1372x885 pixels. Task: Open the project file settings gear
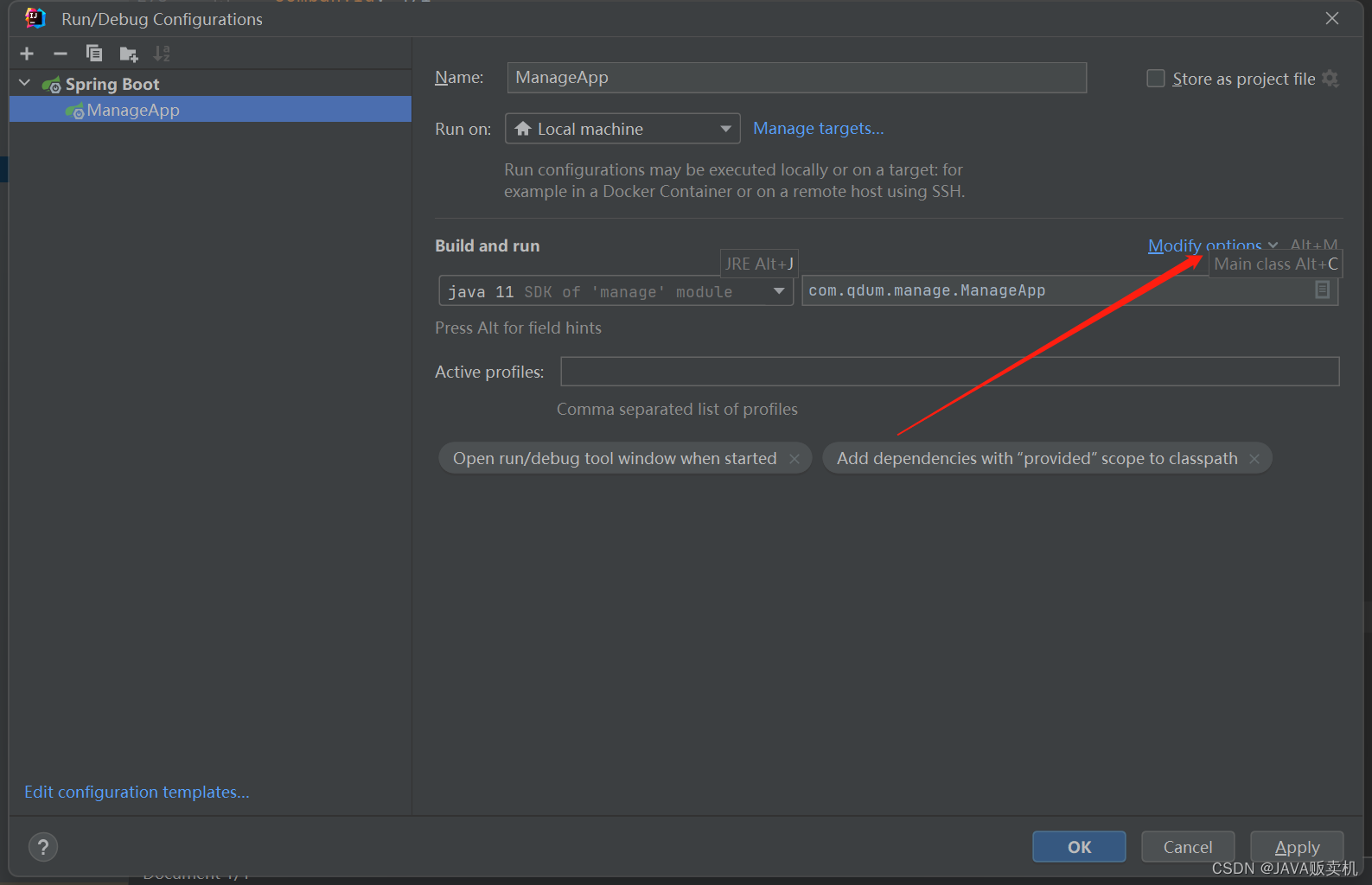point(1331,79)
